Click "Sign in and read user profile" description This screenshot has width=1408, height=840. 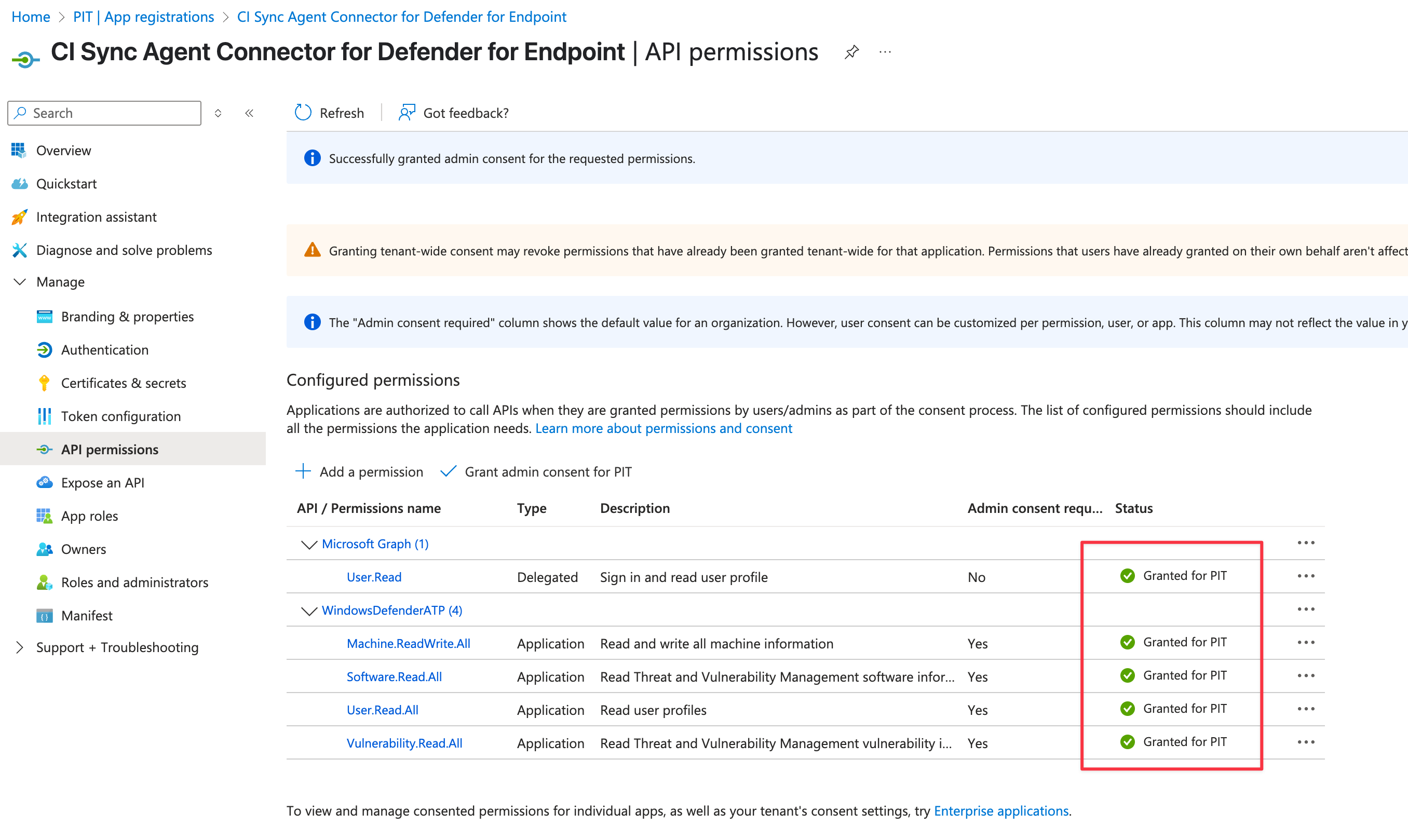tap(684, 577)
